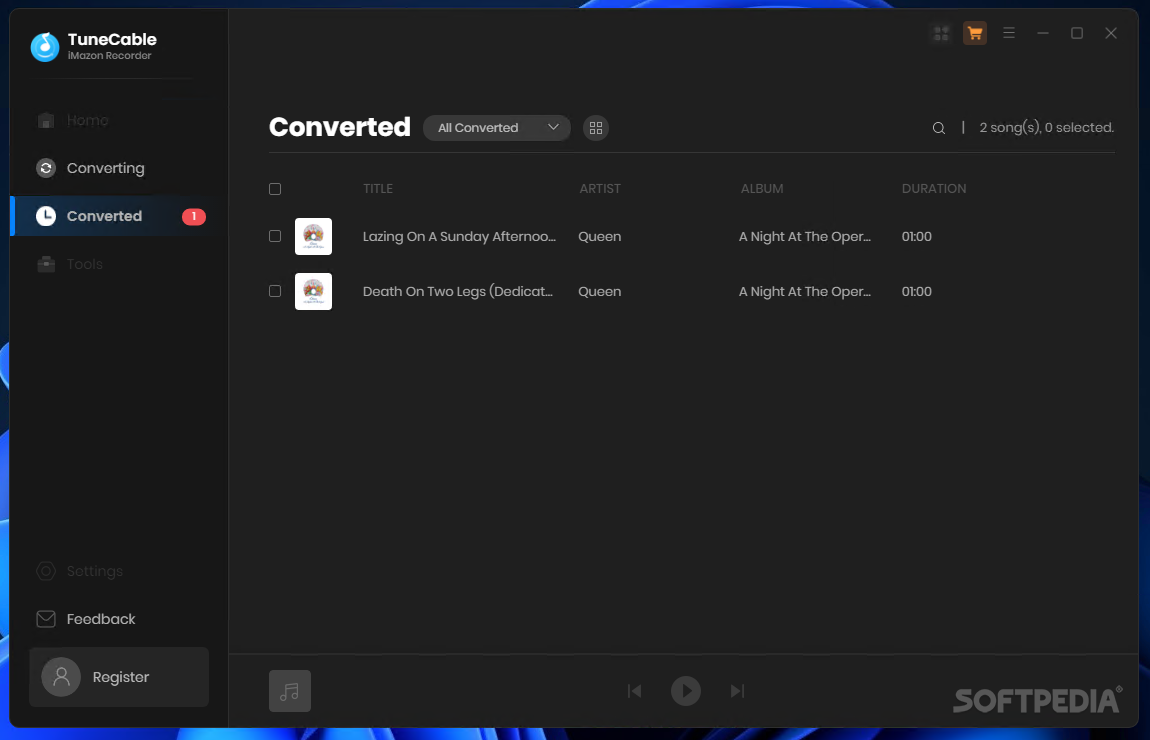Click the 2 song(s), 0 selected text

point(1047,128)
